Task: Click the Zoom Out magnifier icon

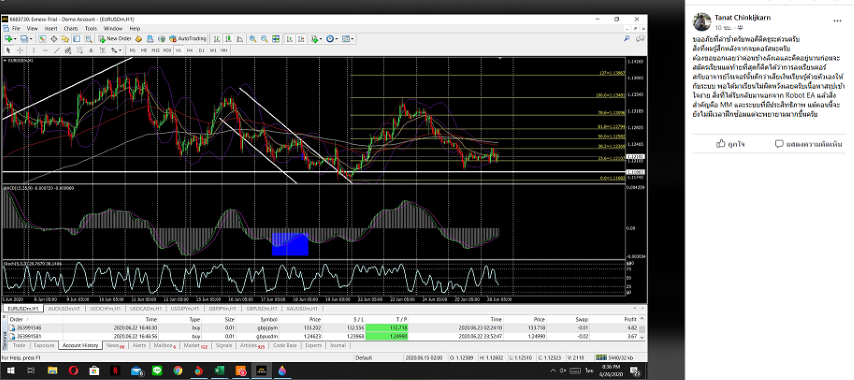Action: click(x=264, y=39)
